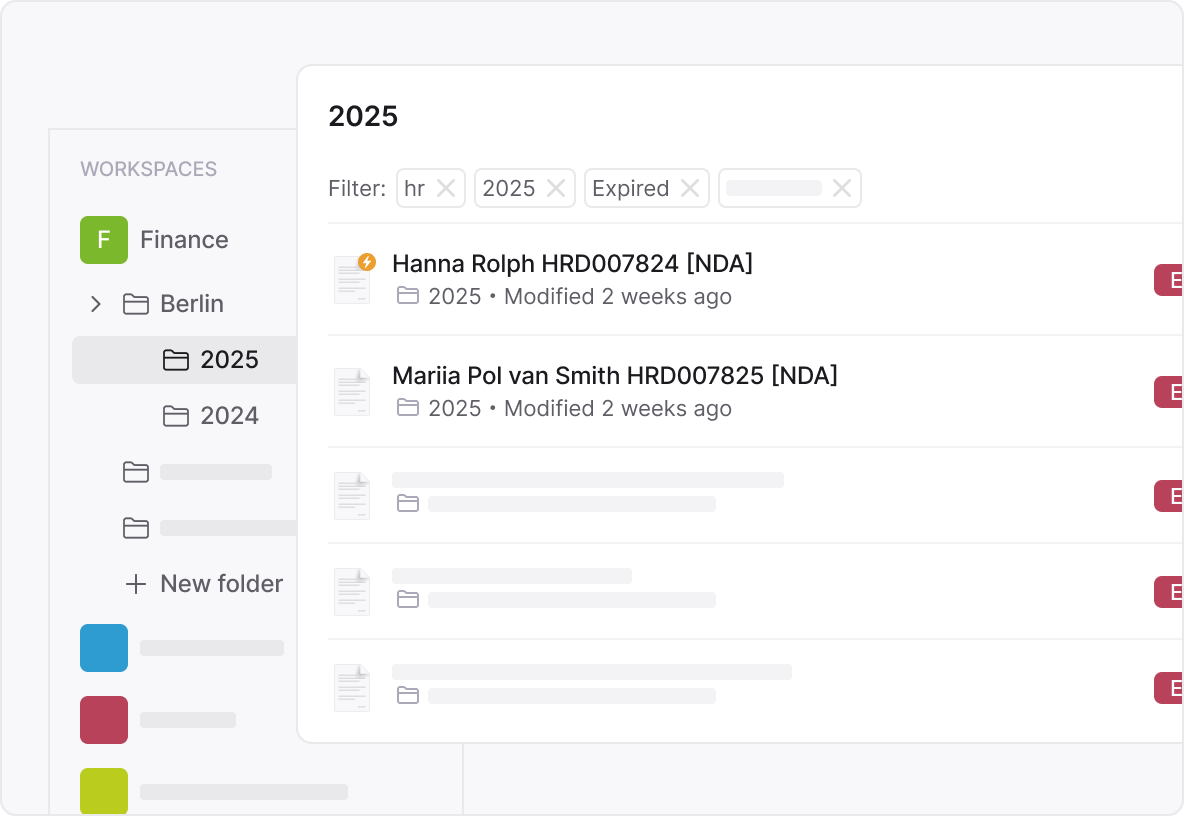Click the red workspace icon in the sidebar
Viewport: 1184px width, 816px height.
[x=104, y=719]
